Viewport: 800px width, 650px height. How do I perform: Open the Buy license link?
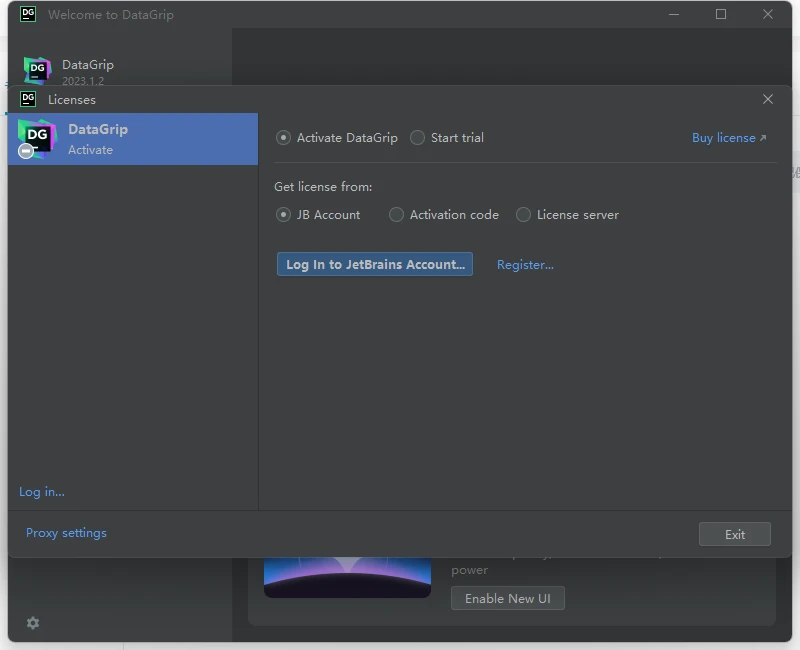pos(729,138)
